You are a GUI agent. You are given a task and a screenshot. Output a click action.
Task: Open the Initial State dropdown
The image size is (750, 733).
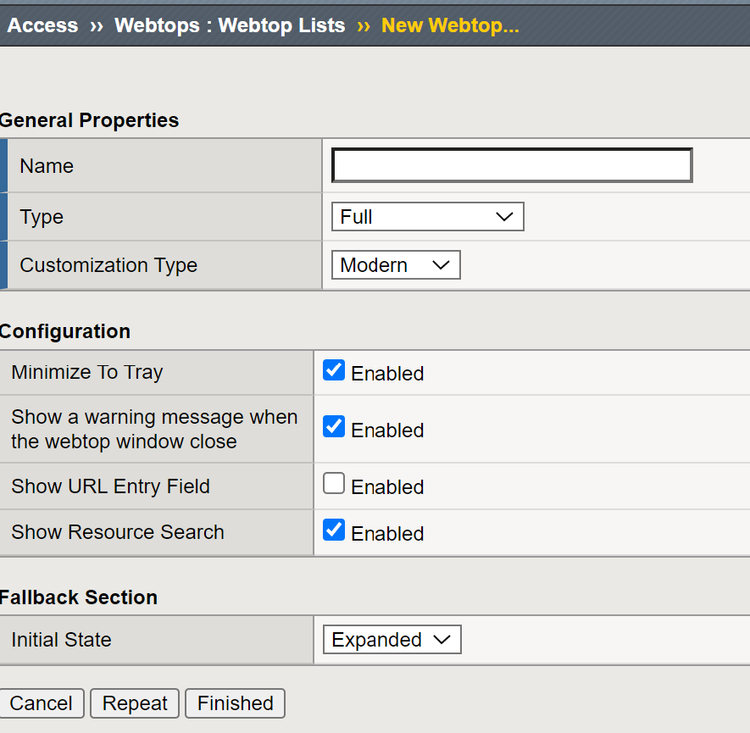click(x=392, y=640)
